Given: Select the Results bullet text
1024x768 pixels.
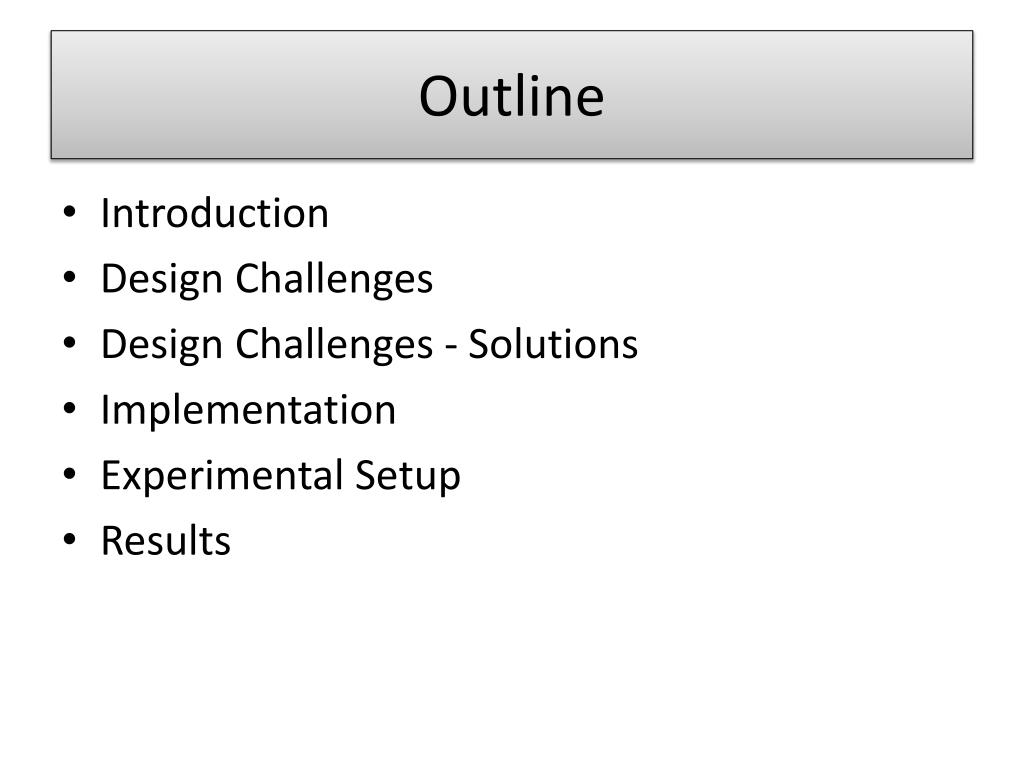Looking at the screenshot, I should [166, 541].
